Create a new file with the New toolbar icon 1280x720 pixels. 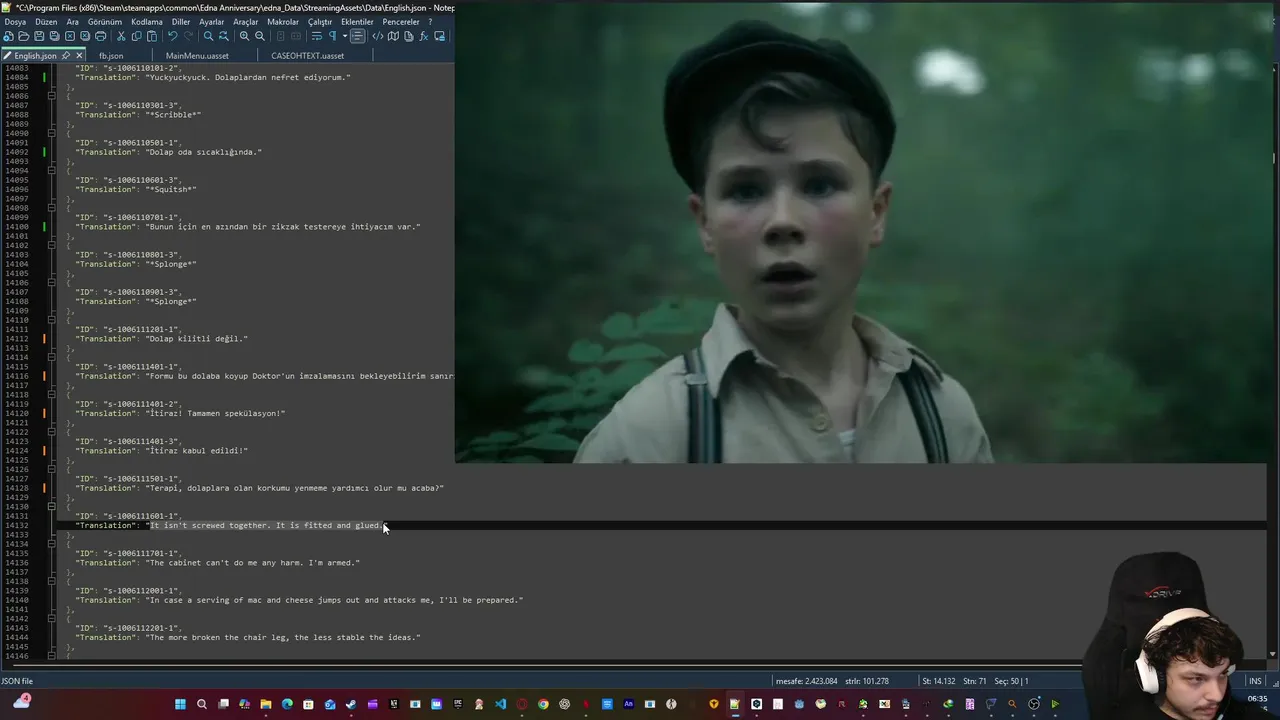click(8, 36)
